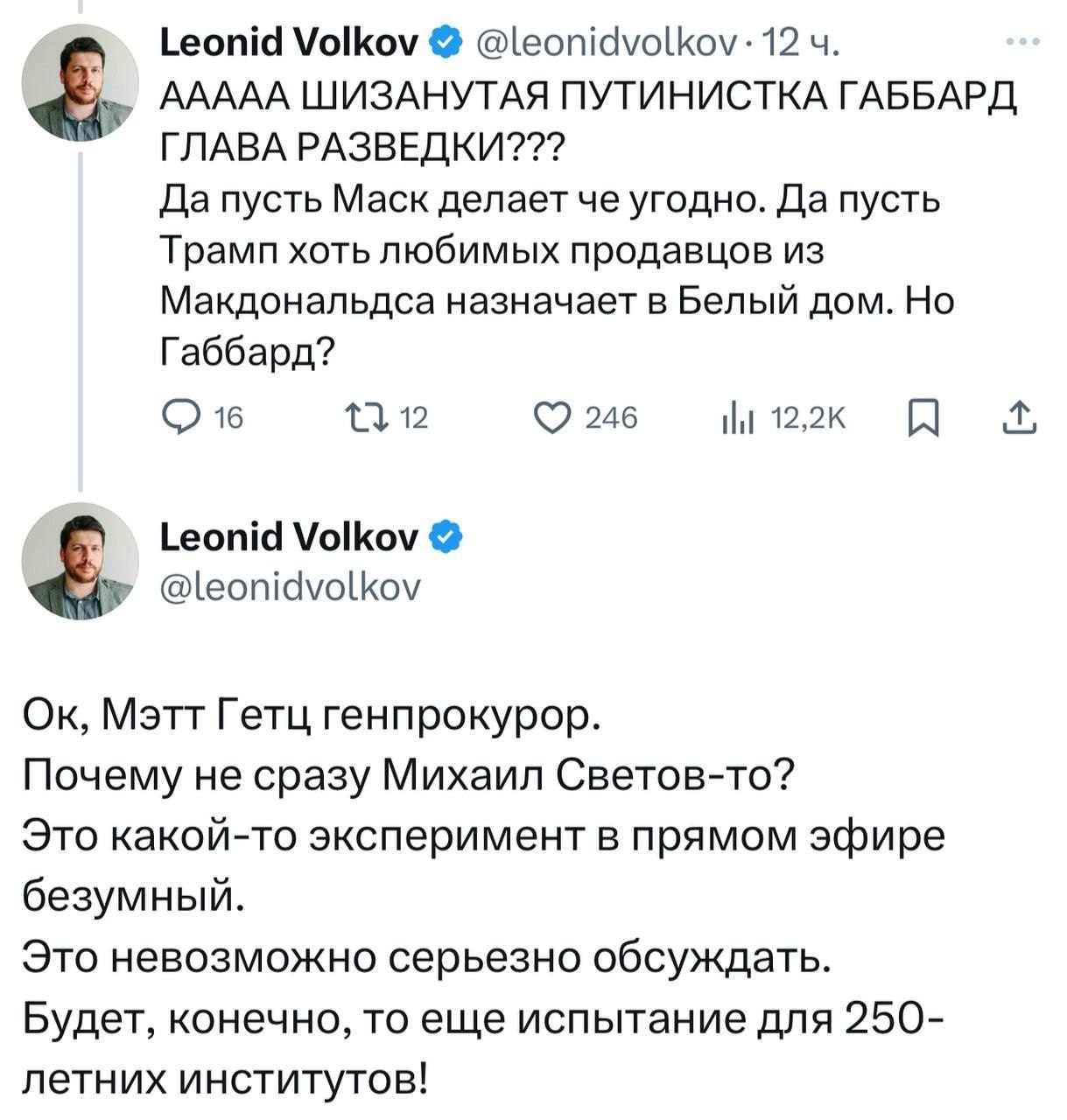Open the top tweet's profile avatar
The image size is (1067, 1120).
[81, 83]
